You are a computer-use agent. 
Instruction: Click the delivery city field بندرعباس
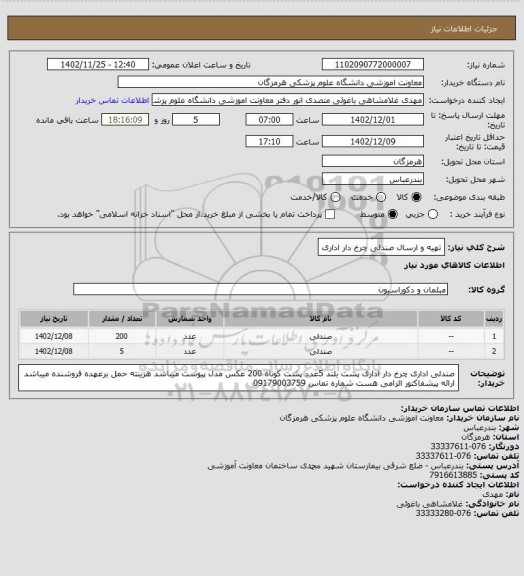pos(373,179)
